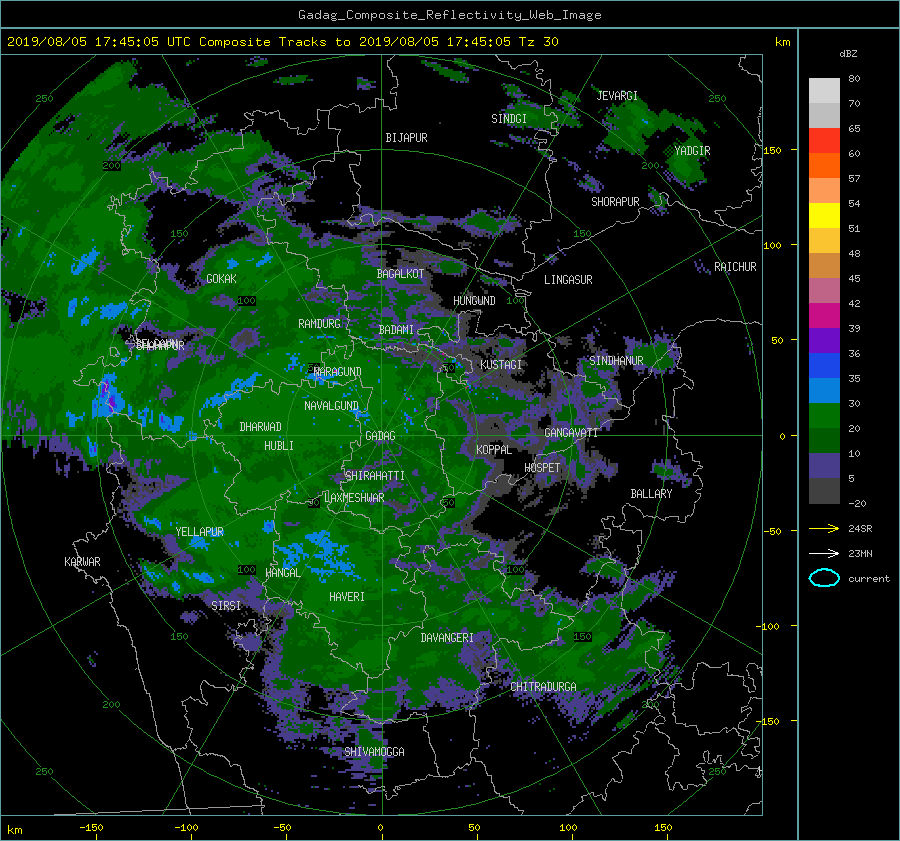900x841 pixels.
Task: Click the YELLAPUR city label
Action: (199, 532)
